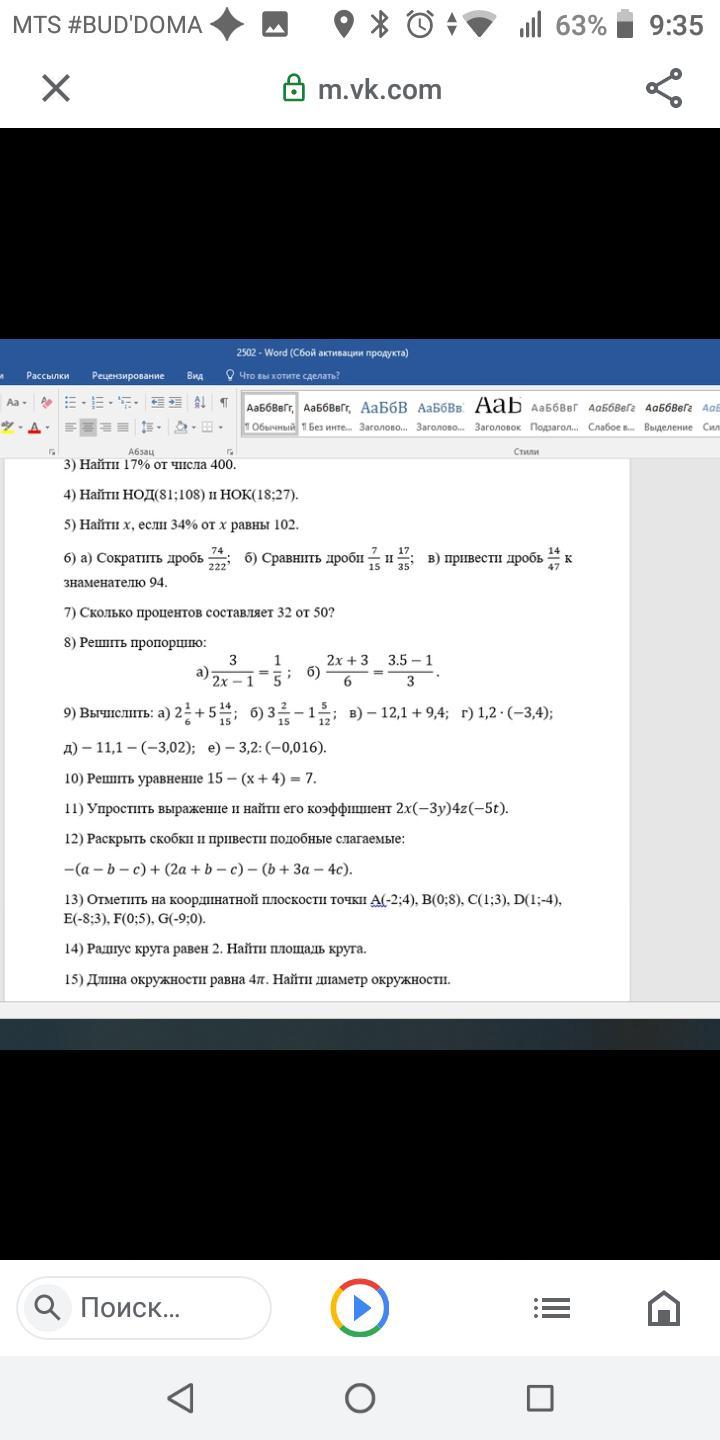The width and height of the screenshot is (720, 1440).
Task: Click text '14) Радиус круга равен 2'
Action: point(142,948)
